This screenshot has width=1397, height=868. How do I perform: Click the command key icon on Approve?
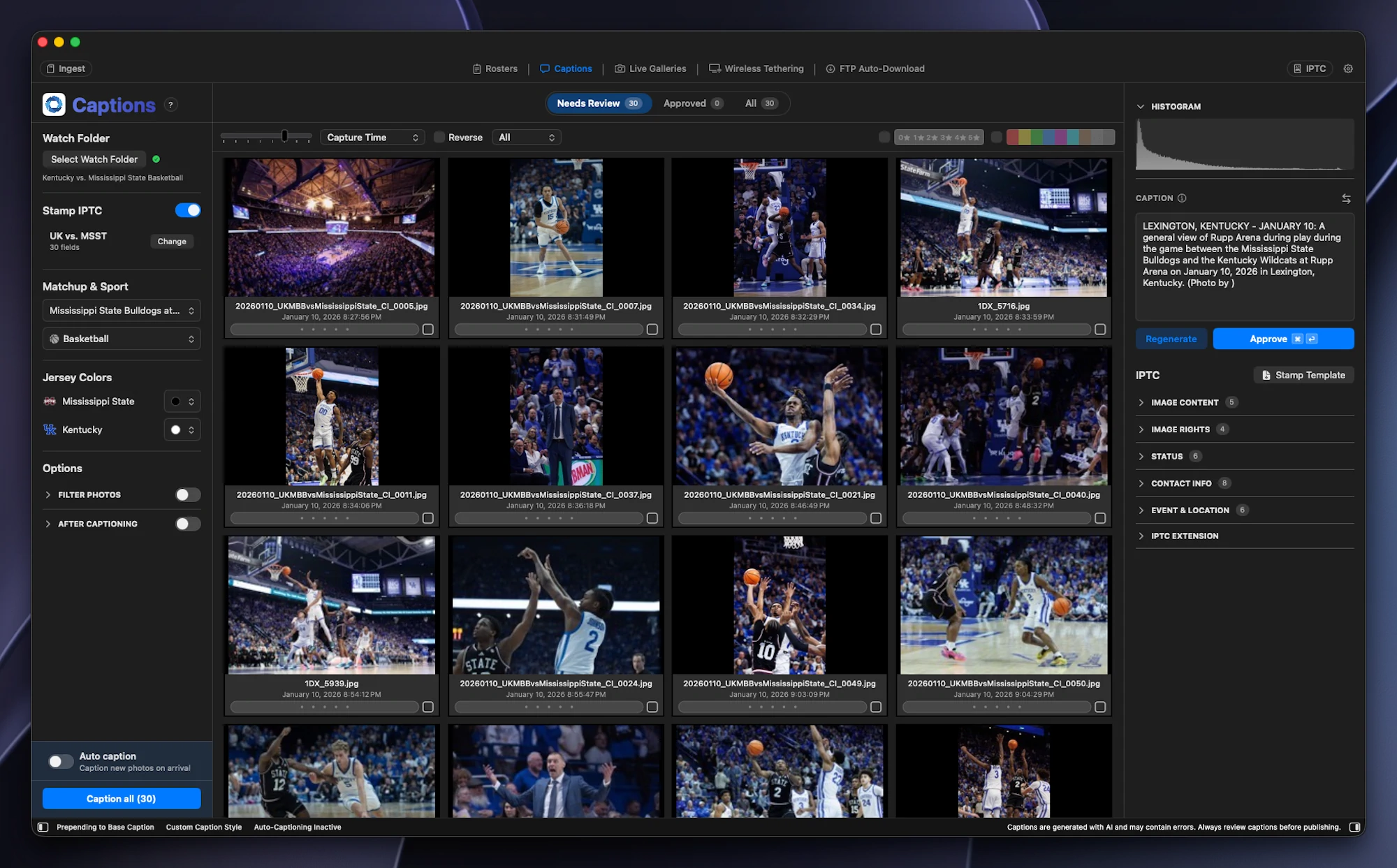(x=1297, y=339)
